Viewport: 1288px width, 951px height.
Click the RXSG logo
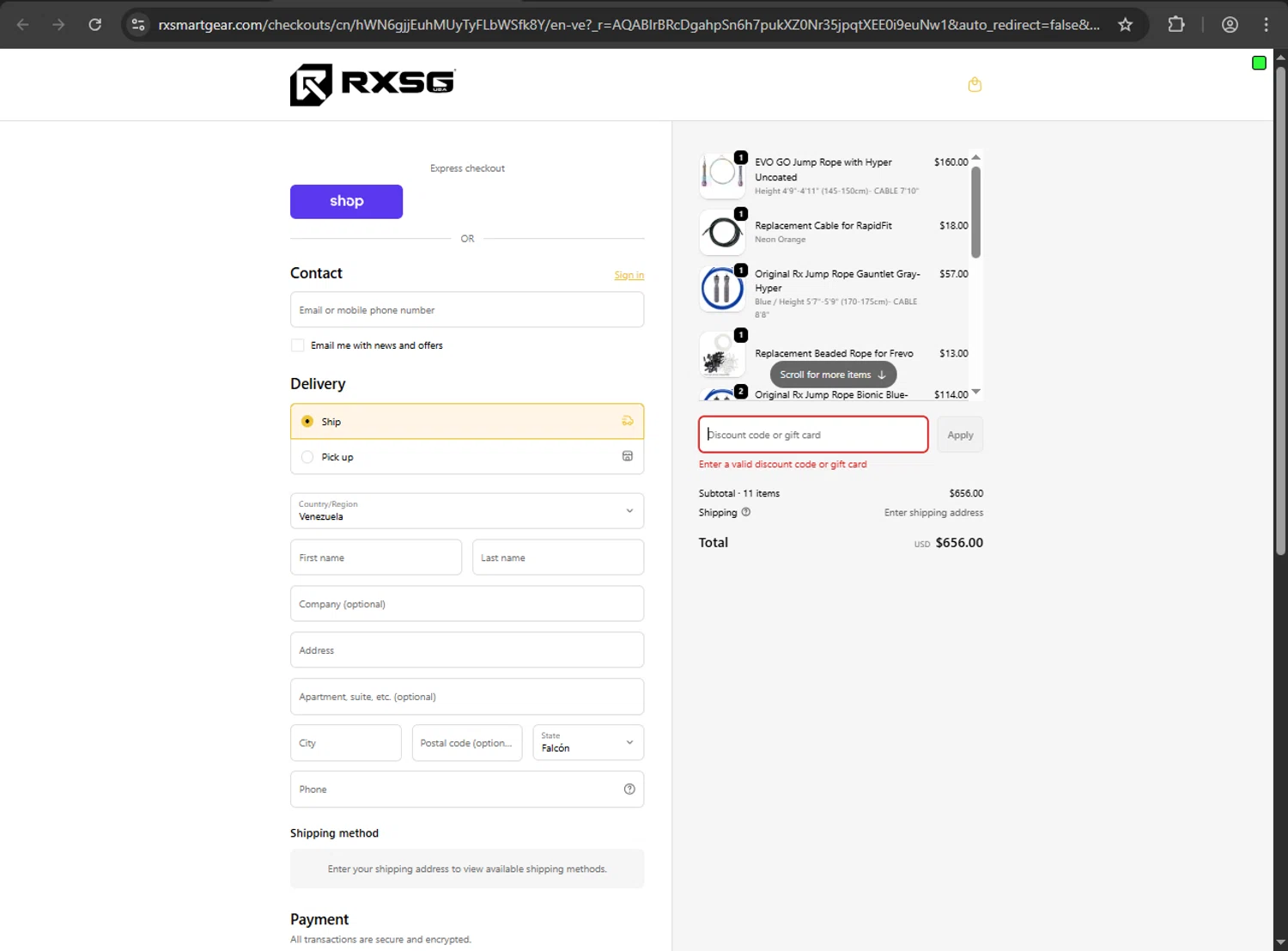[x=373, y=84]
